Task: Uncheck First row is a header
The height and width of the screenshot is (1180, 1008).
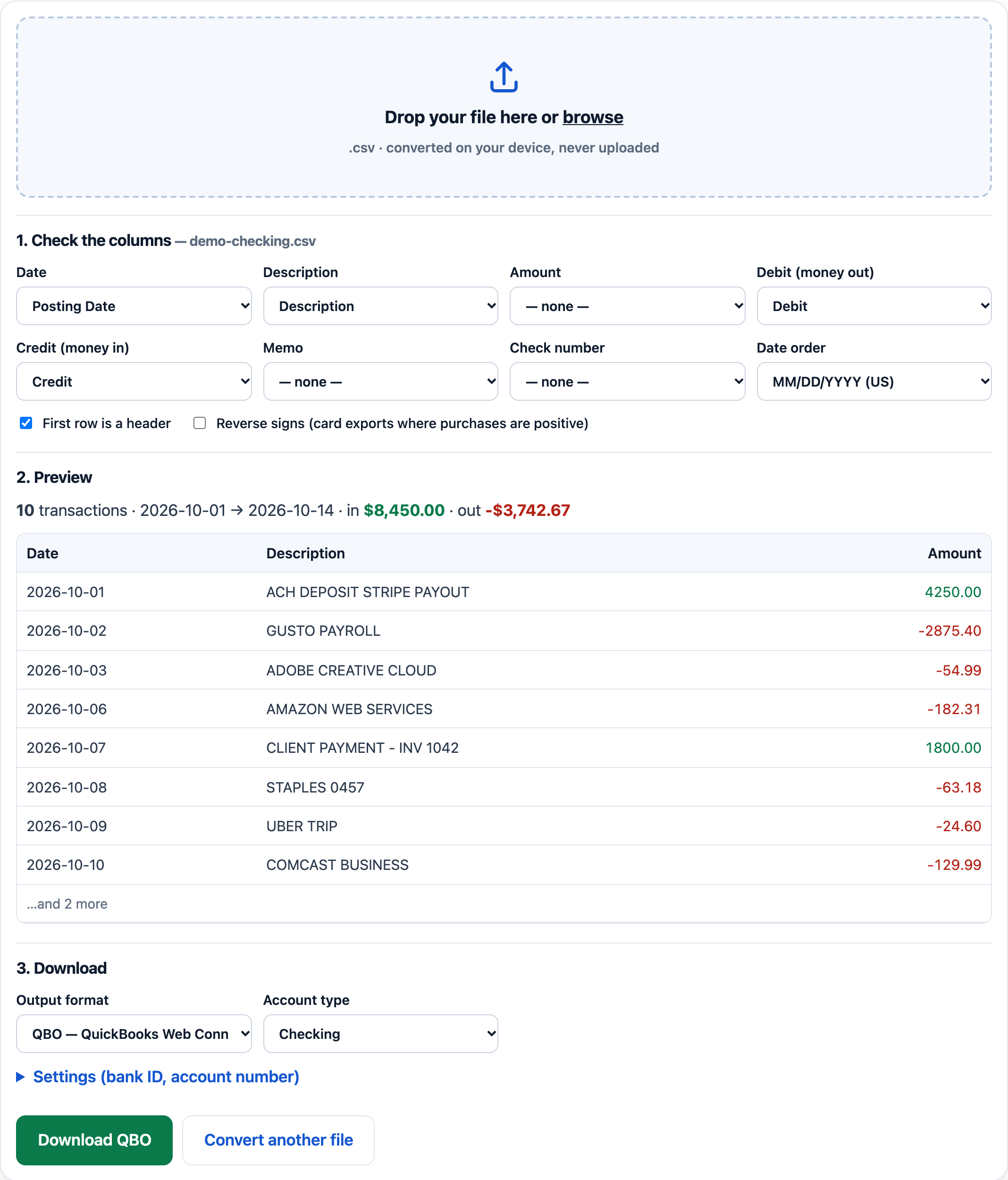Action: click(26, 423)
